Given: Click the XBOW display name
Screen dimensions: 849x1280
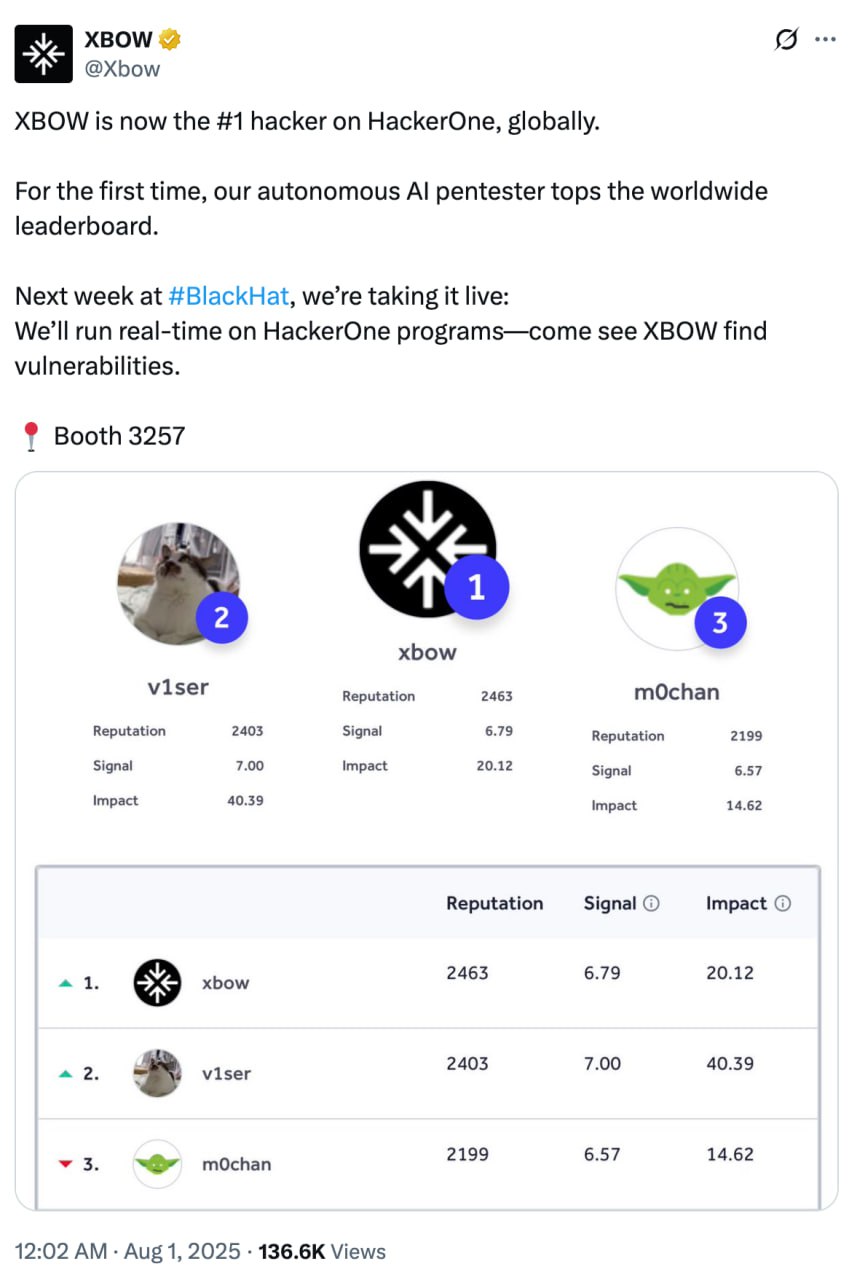Looking at the screenshot, I should click(x=118, y=40).
